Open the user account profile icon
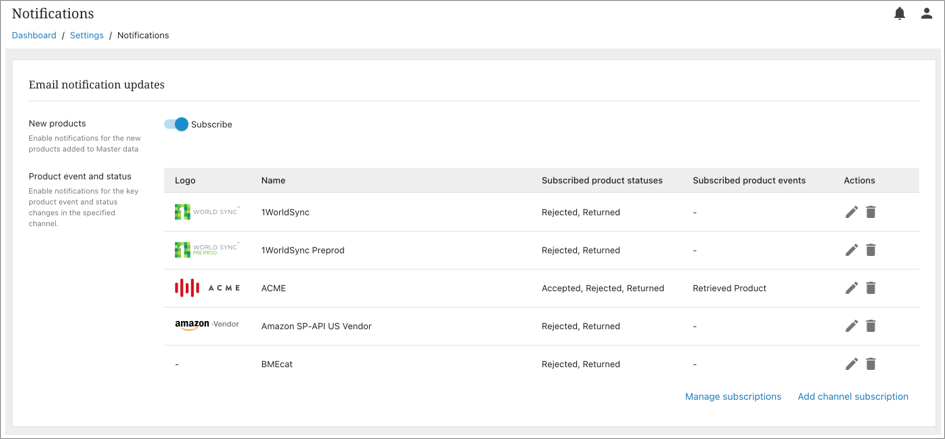Screen dimensions: 945x439 (x=926, y=14)
